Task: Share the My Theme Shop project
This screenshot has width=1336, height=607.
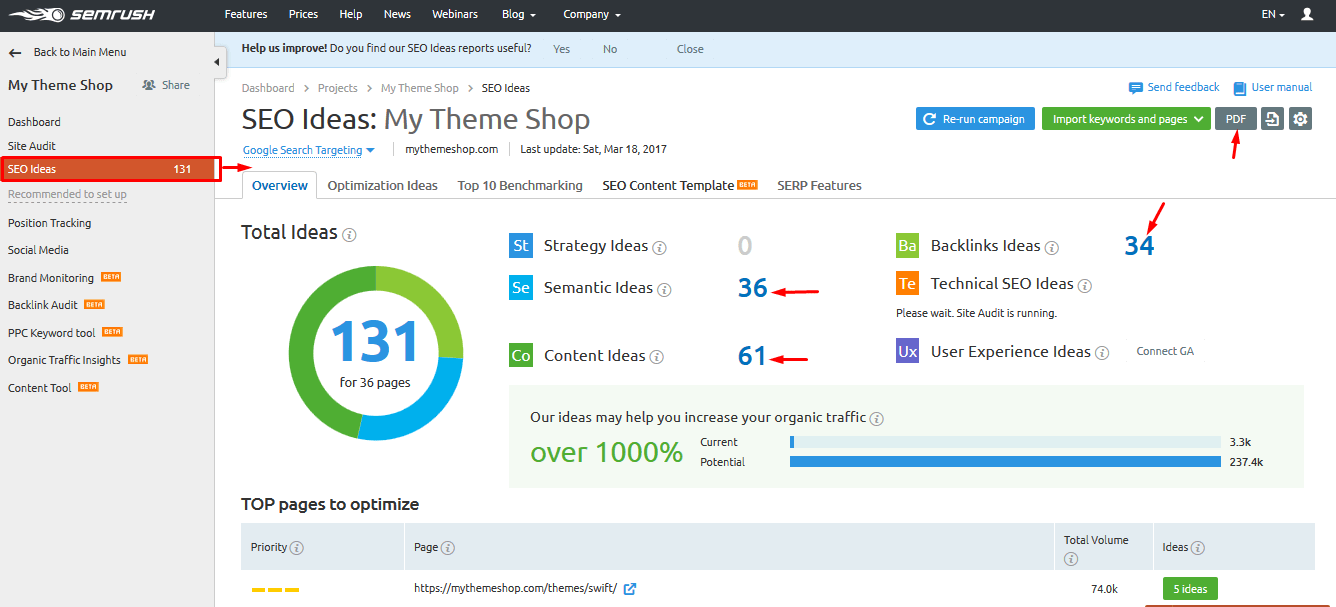Action: coord(166,85)
